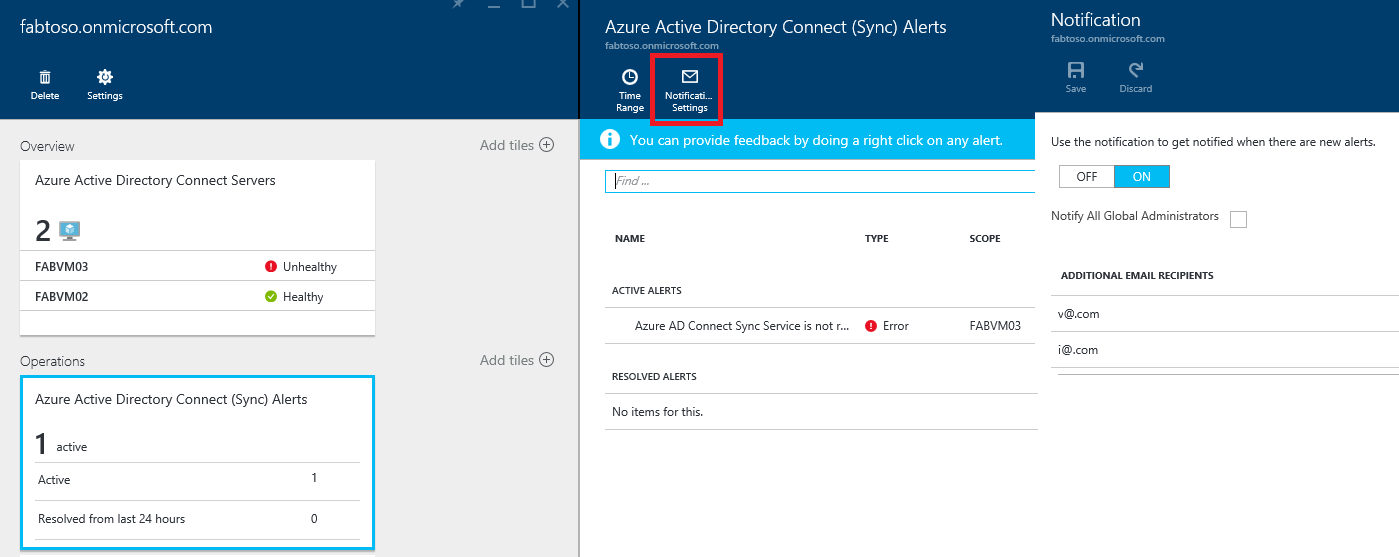Switch notification toggle to ON
The height and width of the screenshot is (557, 1399).
coord(1142,177)
